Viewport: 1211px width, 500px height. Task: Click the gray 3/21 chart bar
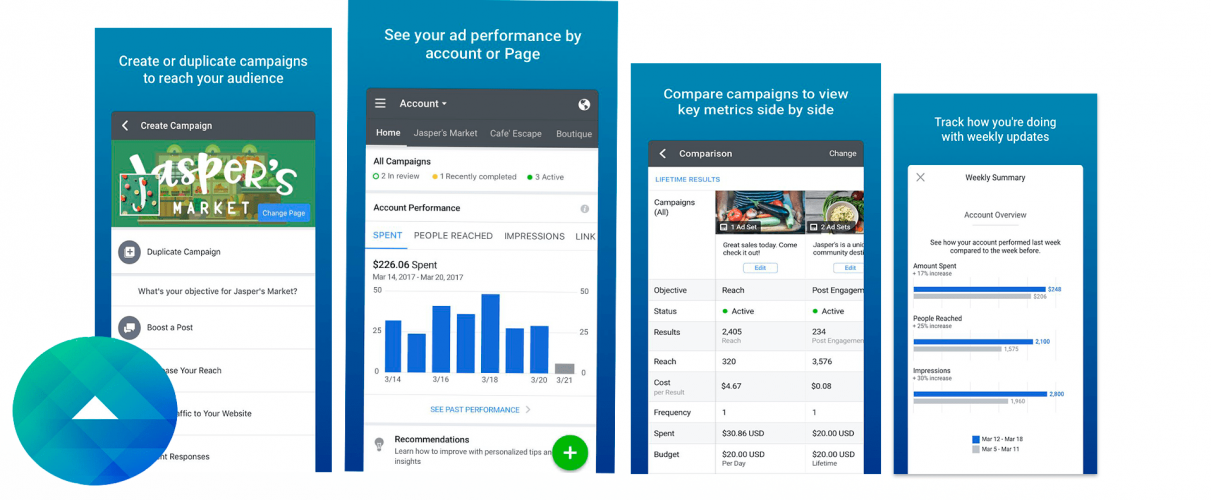click(565, 368)
